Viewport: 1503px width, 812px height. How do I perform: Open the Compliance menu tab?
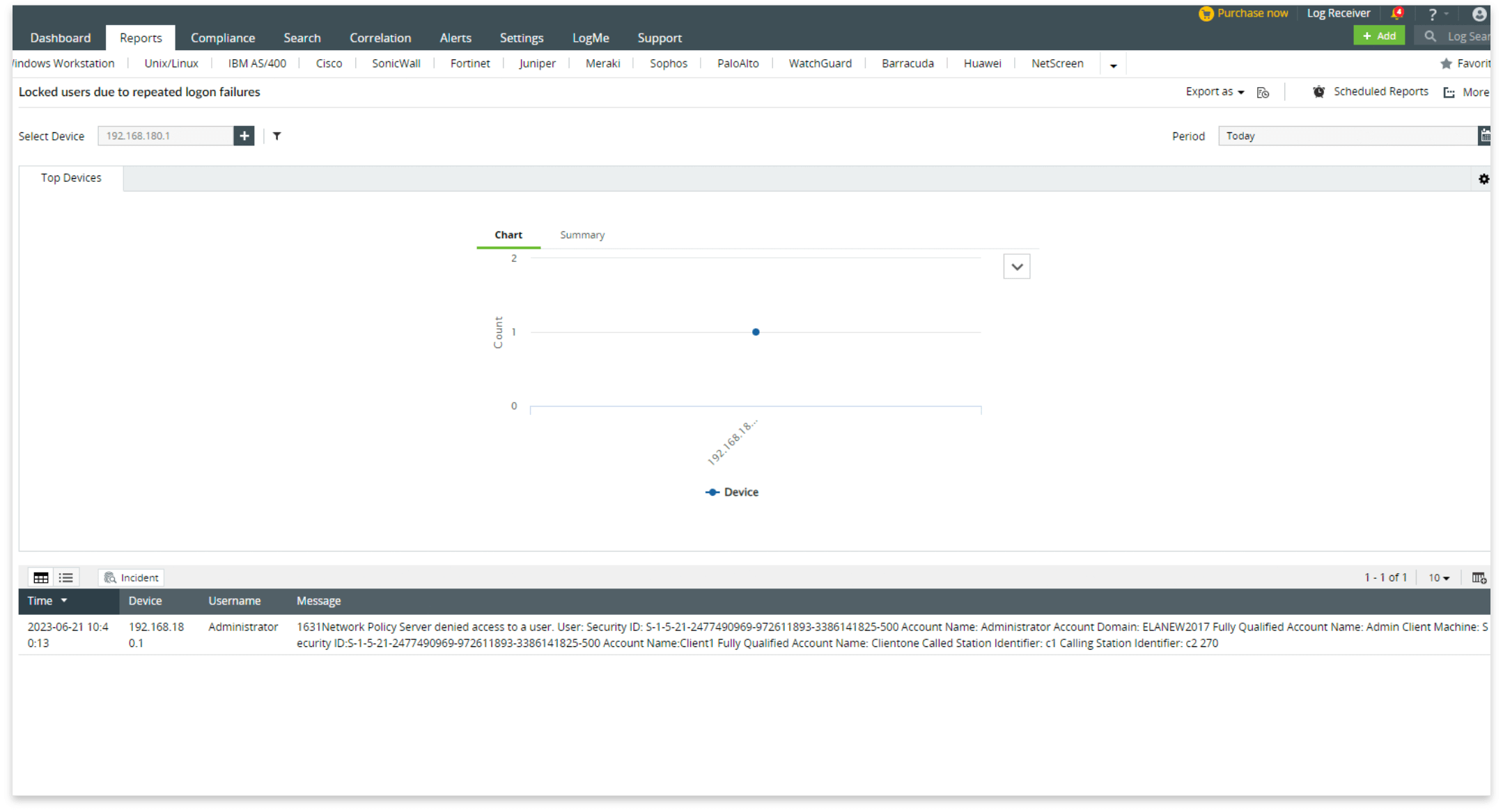pos(223,38)
